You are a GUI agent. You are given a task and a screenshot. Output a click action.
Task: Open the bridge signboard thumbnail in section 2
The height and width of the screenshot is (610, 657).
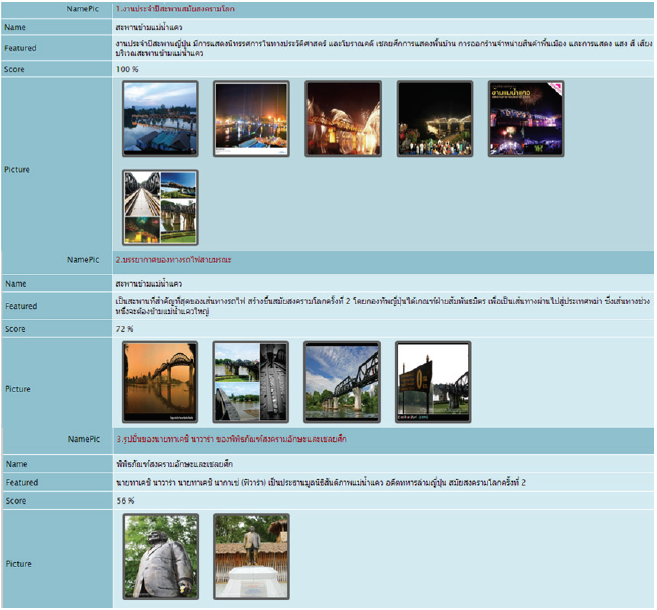[434, 381]
